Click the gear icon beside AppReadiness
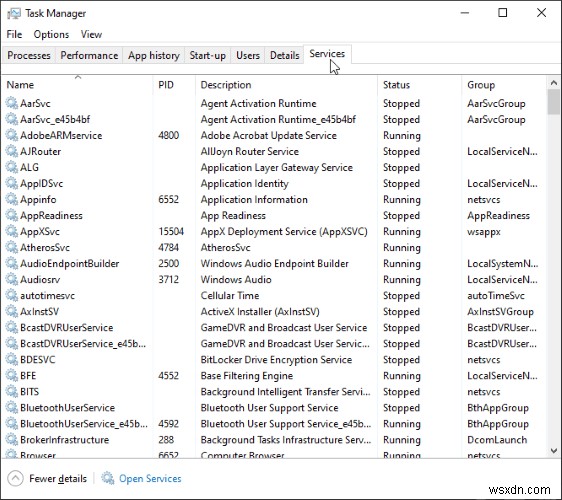 pos(12,215)
